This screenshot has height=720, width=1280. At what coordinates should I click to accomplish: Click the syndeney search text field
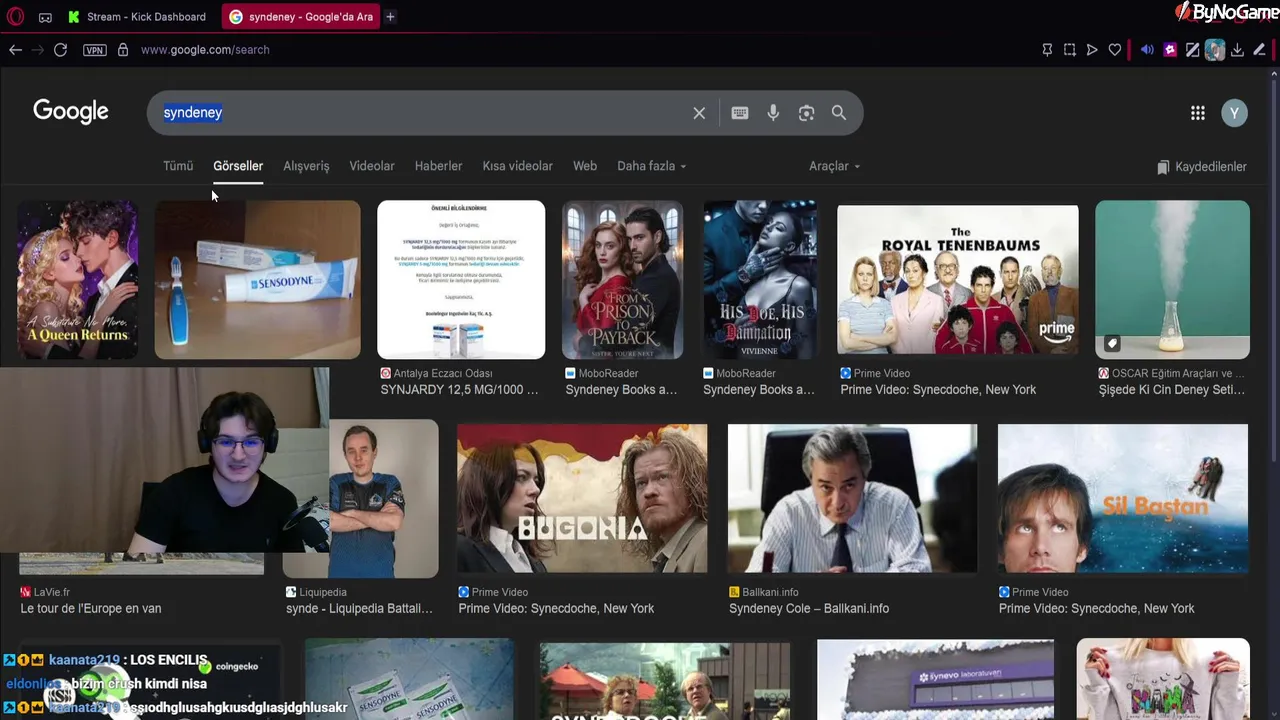pos(420,113)
